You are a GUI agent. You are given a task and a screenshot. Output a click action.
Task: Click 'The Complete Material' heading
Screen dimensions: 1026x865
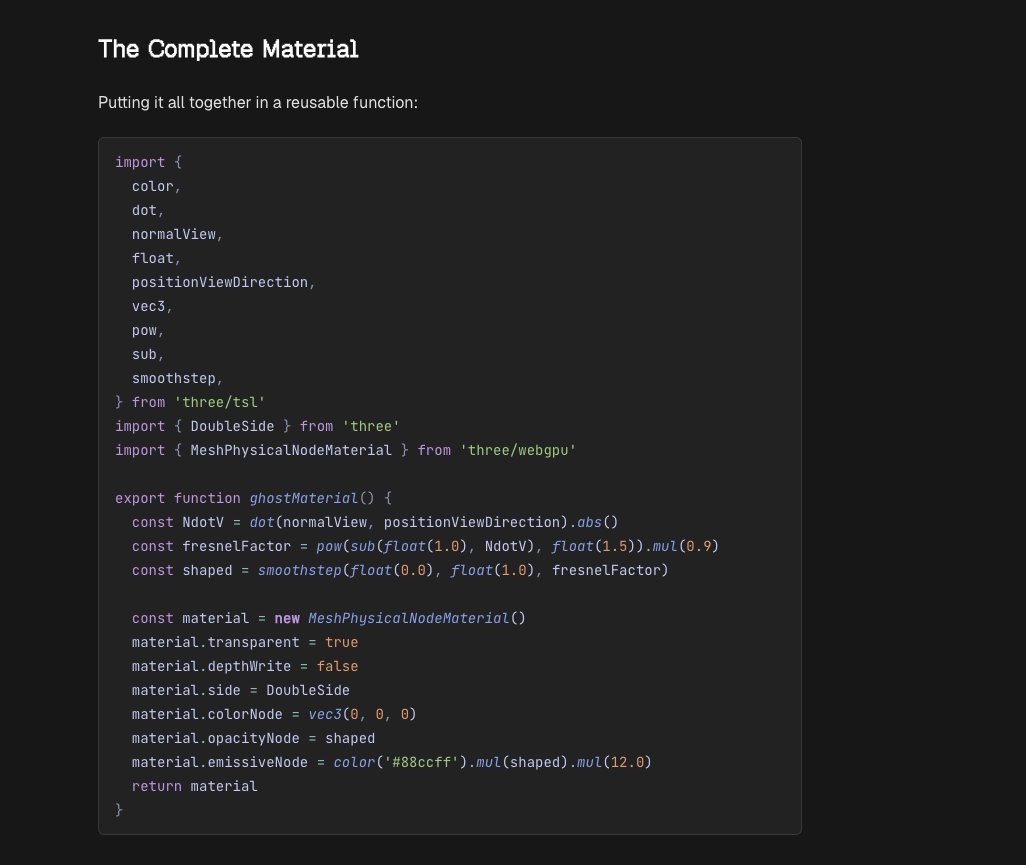[x=228, y=49]
